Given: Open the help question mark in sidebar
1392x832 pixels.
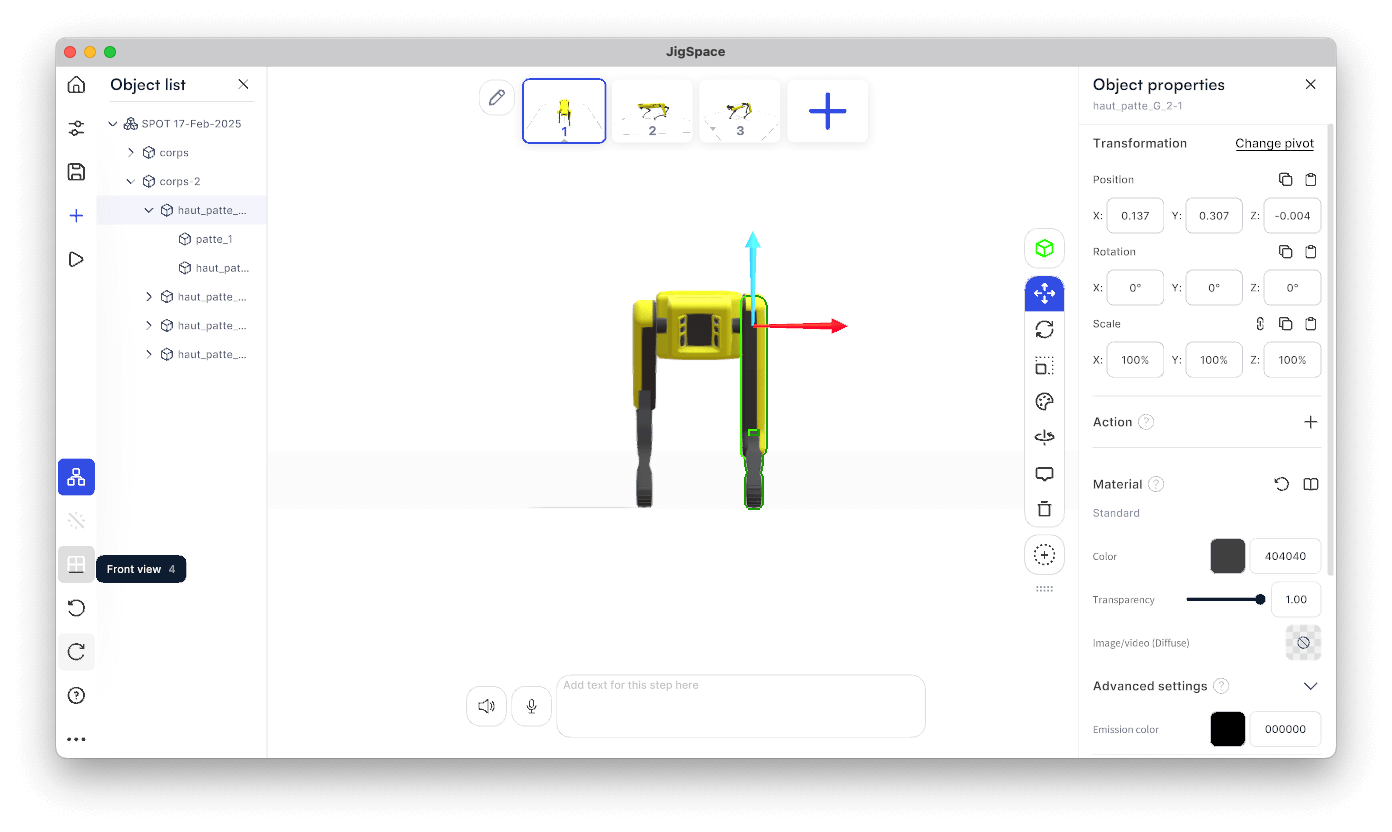Looking at the screenshot, I should 76,696.
